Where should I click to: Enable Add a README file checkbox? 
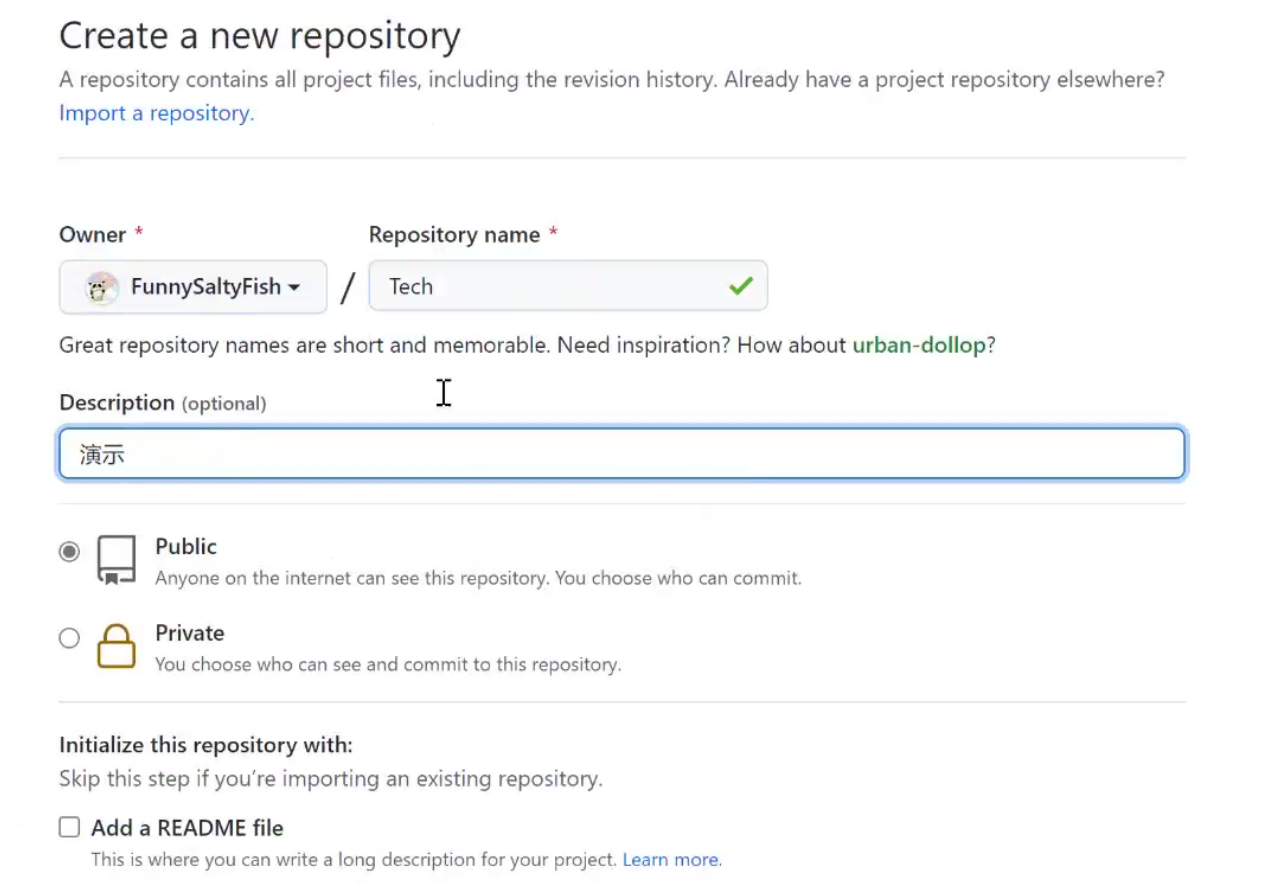pos(69,827)
